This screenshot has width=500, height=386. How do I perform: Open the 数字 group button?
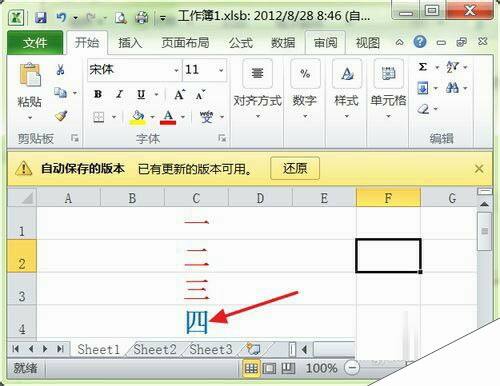(305, 89)
